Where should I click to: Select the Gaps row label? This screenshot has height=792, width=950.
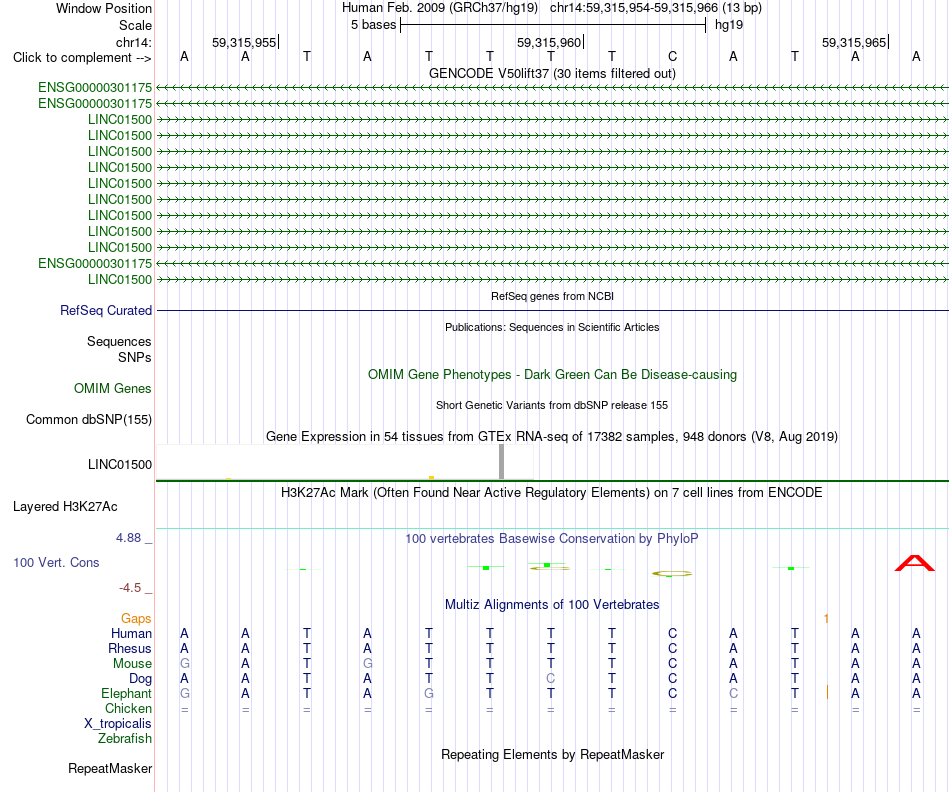(x=136, y=618)
